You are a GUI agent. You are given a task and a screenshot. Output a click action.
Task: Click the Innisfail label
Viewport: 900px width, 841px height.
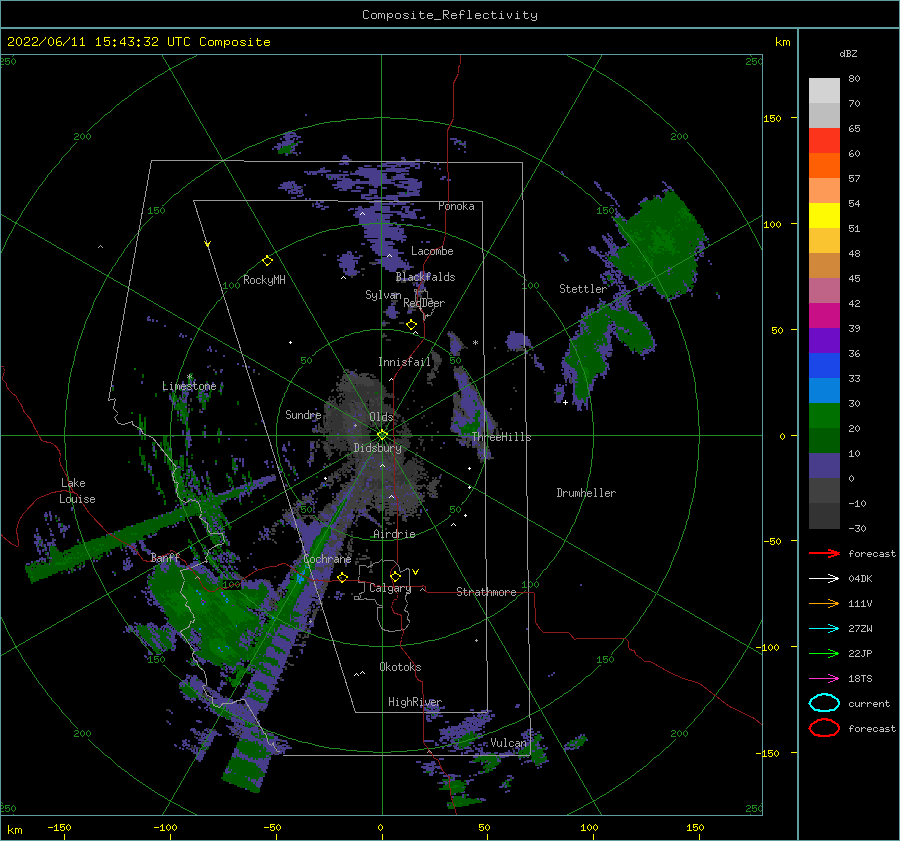point(404,362)
